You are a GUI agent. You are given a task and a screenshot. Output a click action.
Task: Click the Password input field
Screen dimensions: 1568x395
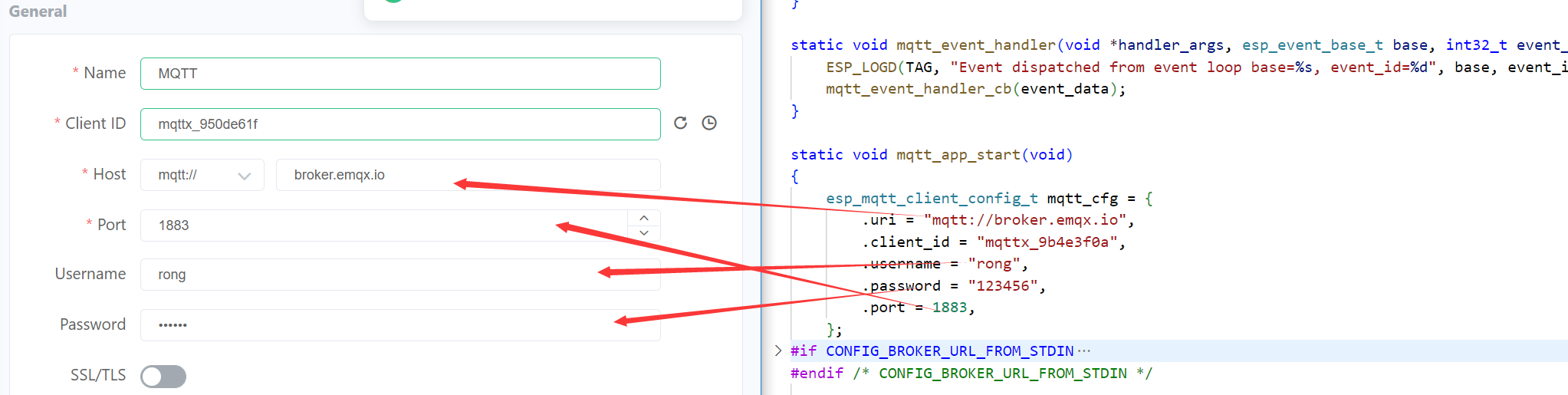400,325
